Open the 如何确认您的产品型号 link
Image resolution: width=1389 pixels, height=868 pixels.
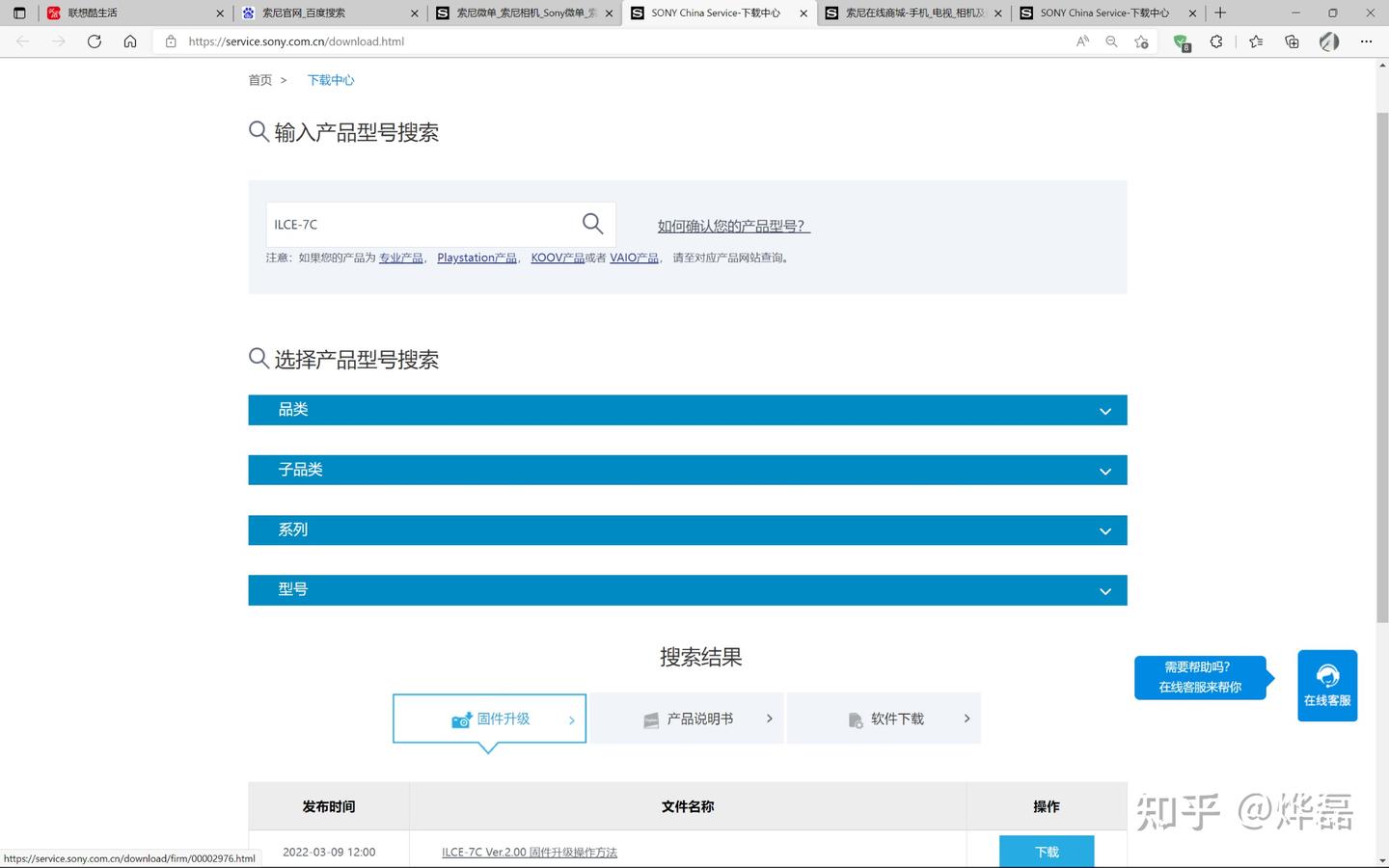pyautogui.click(x=732, y=225)
